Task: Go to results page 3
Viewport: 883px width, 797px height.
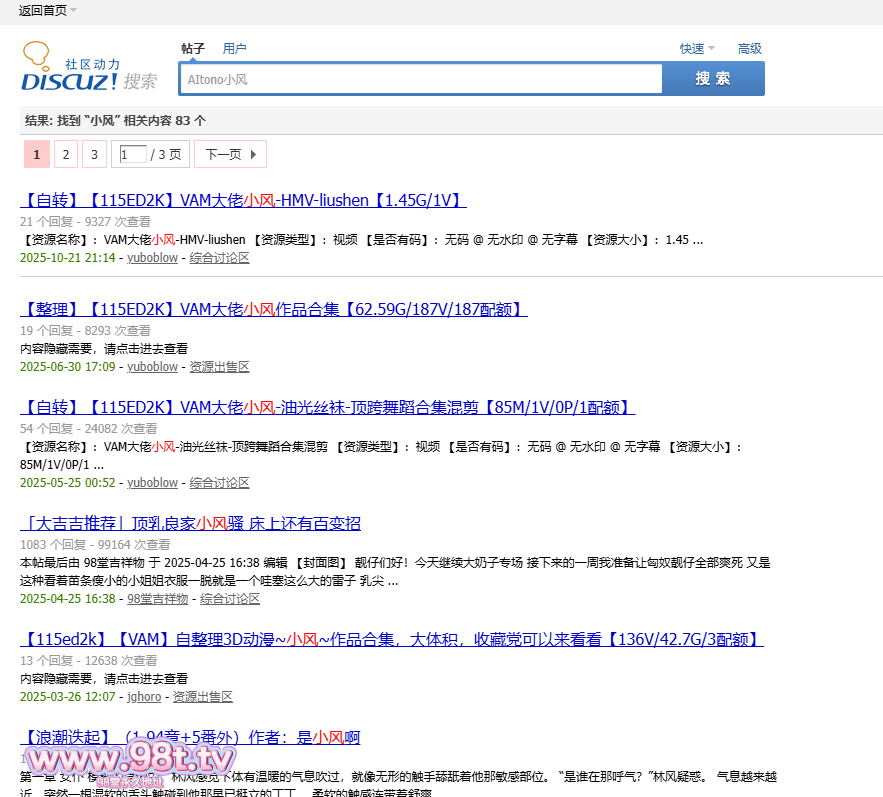Action: pyautogui.click(x=94, y=154)
